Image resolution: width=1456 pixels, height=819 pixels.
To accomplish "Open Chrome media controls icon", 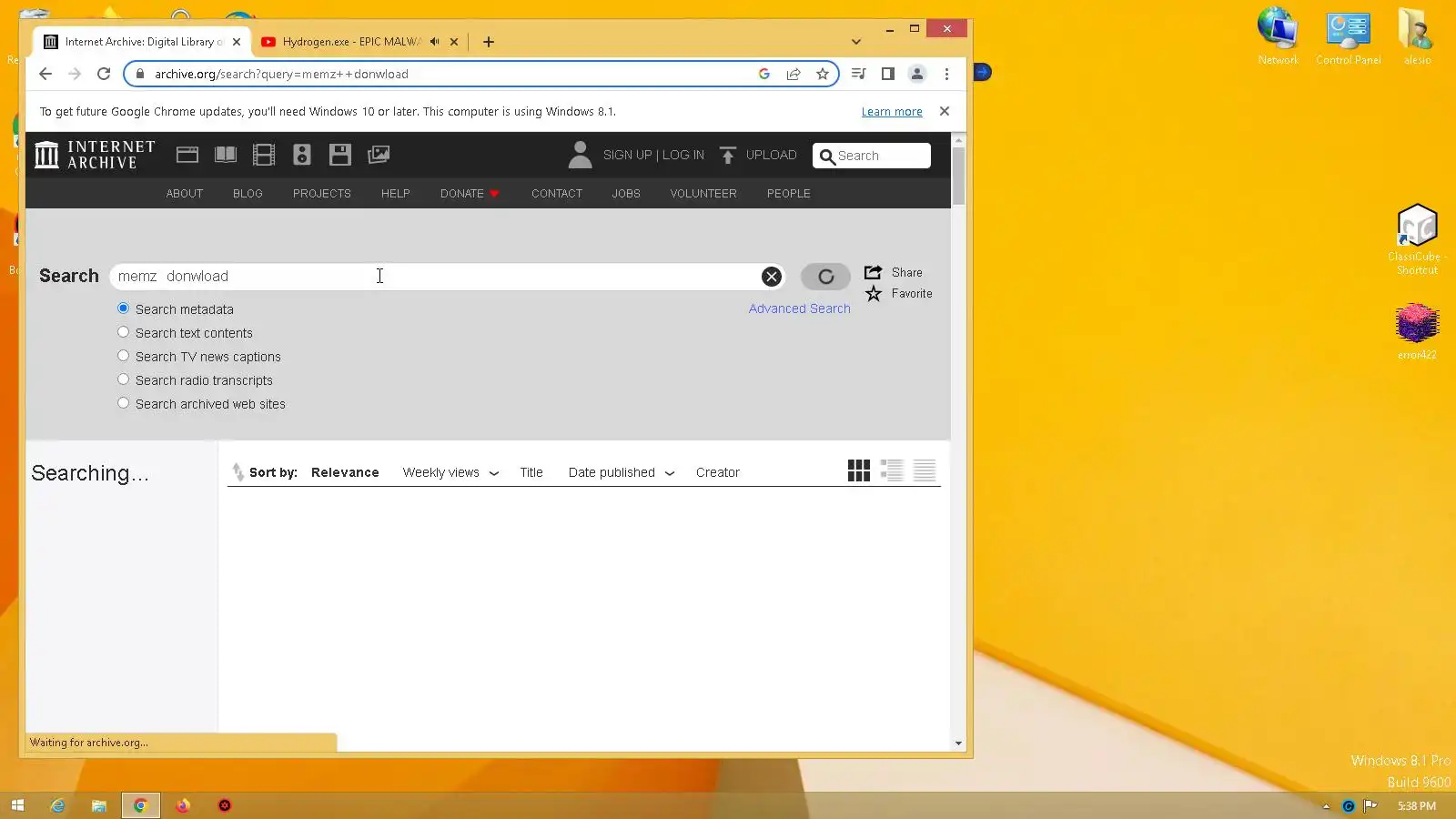I will click(x=858, y=75).
